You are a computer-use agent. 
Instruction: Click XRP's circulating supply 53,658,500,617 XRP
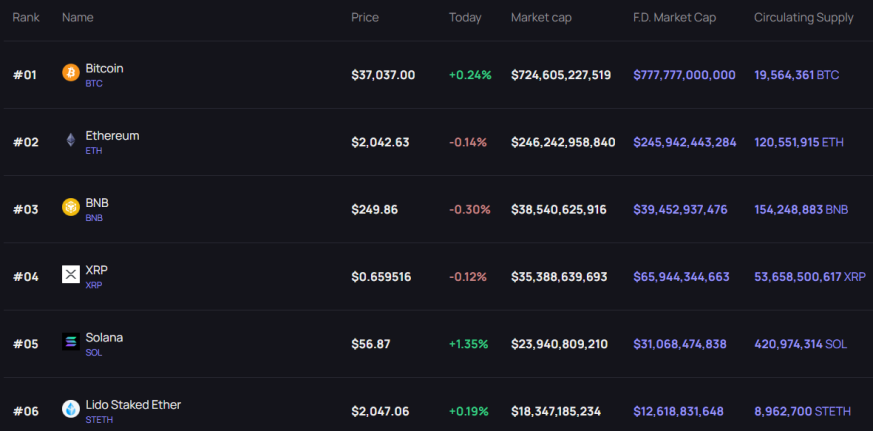(x=810, y=276)
